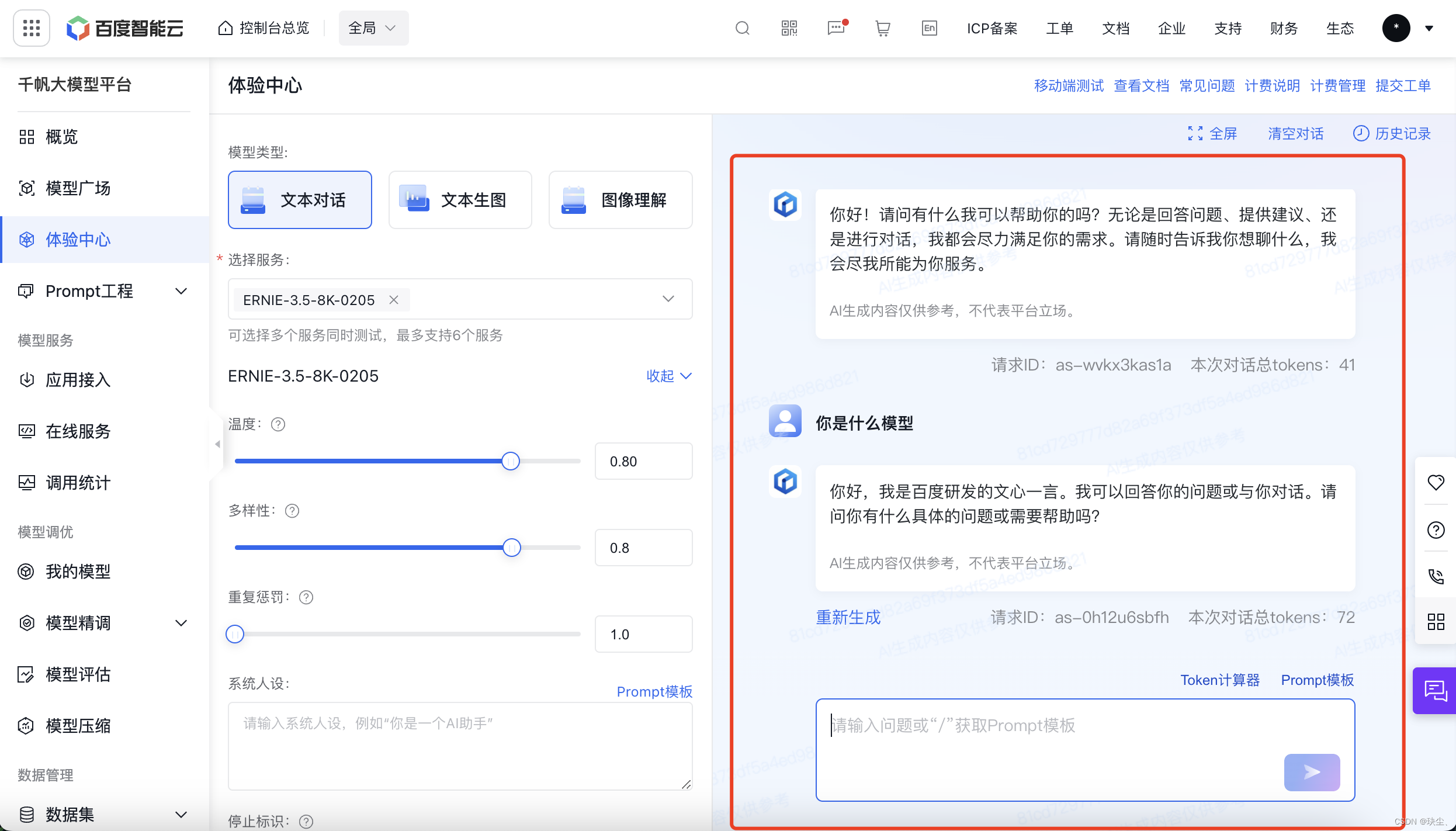Viewport: 1456px width, 831px height.
Task: Open the search icon in top bar
Action: click(x=742, y=28)
